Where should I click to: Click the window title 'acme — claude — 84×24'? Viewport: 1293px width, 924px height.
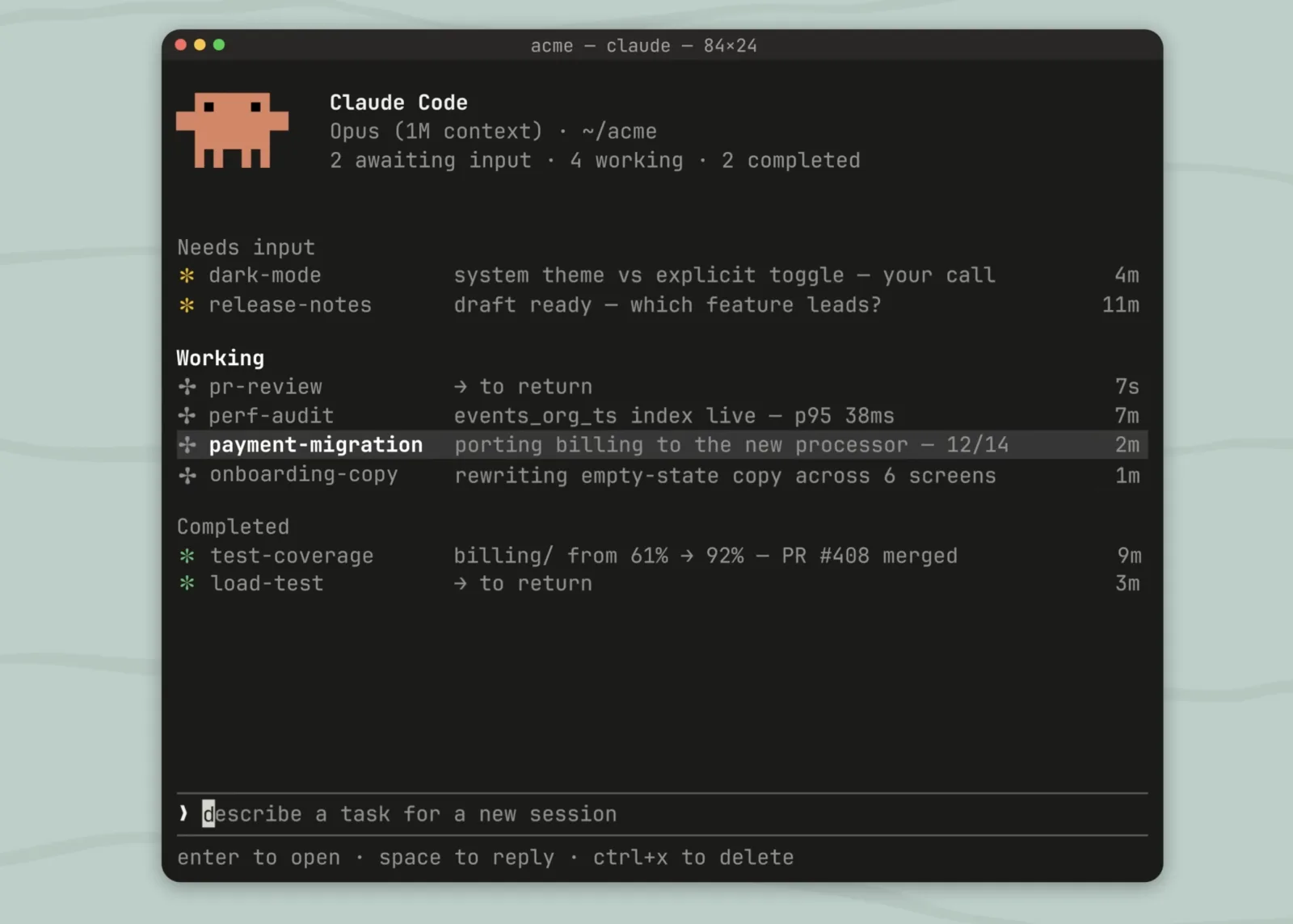click(644, 46)
